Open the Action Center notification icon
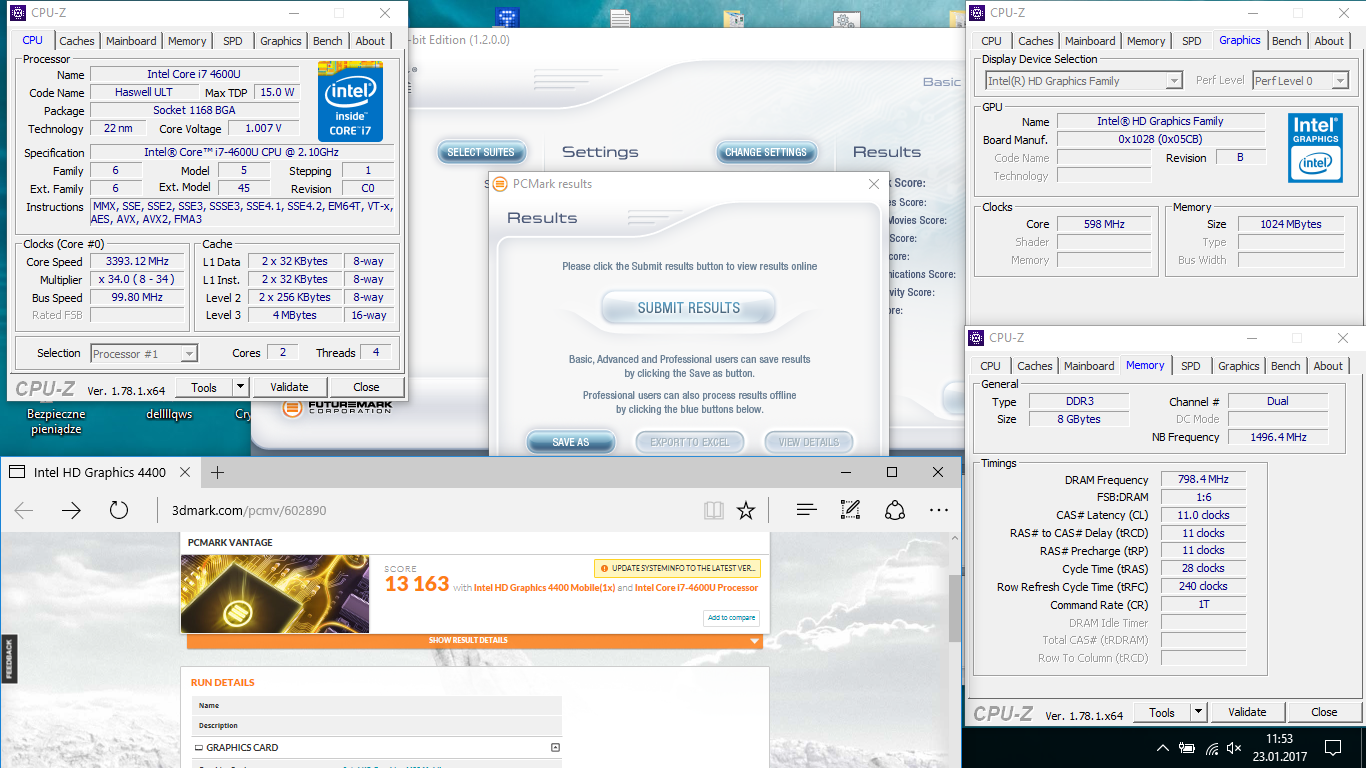Image resolution: width=1366 pixels, height=769 pixels. pyautogui.click(x=1333, y=748)
